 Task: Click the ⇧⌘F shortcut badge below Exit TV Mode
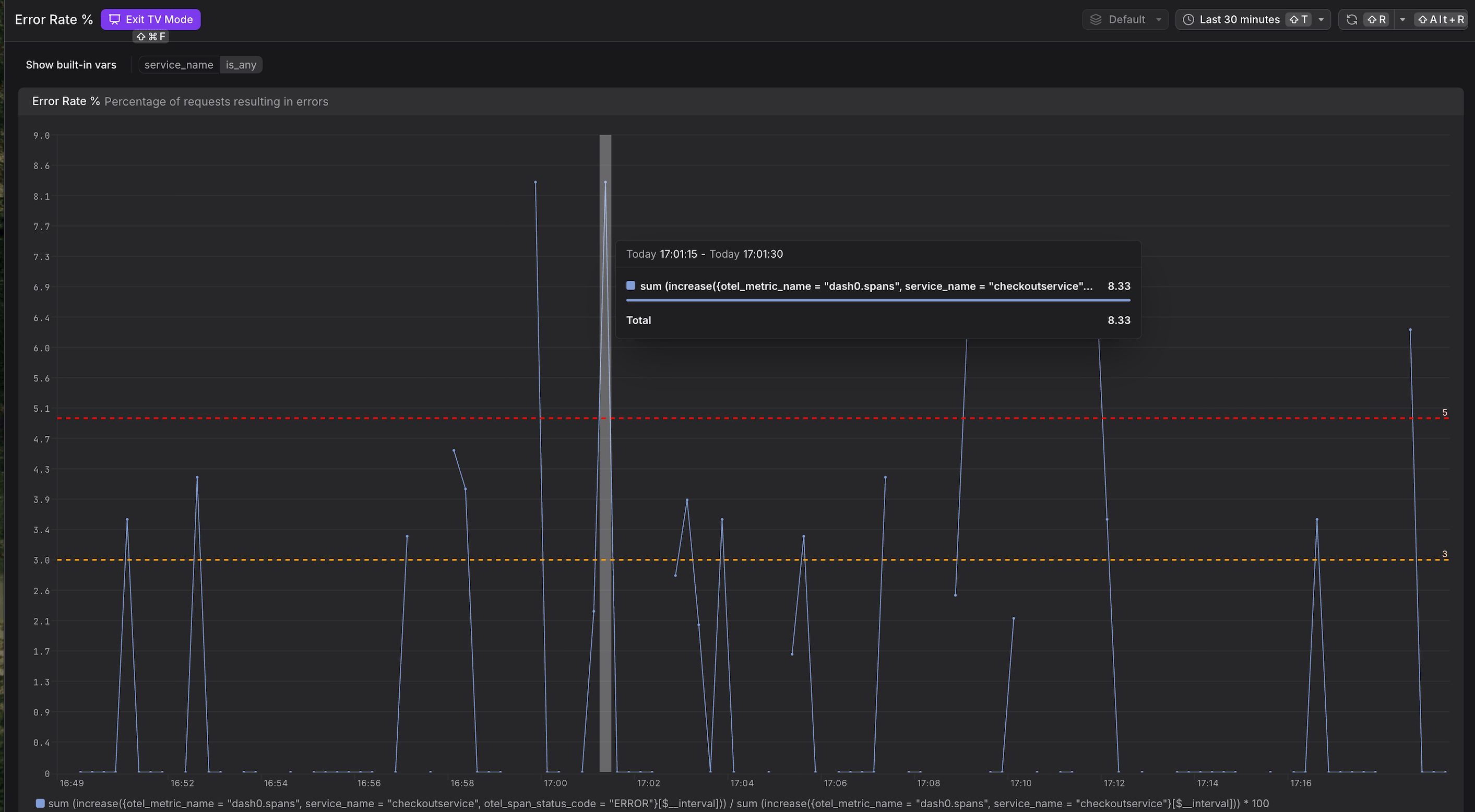(151, 37)
